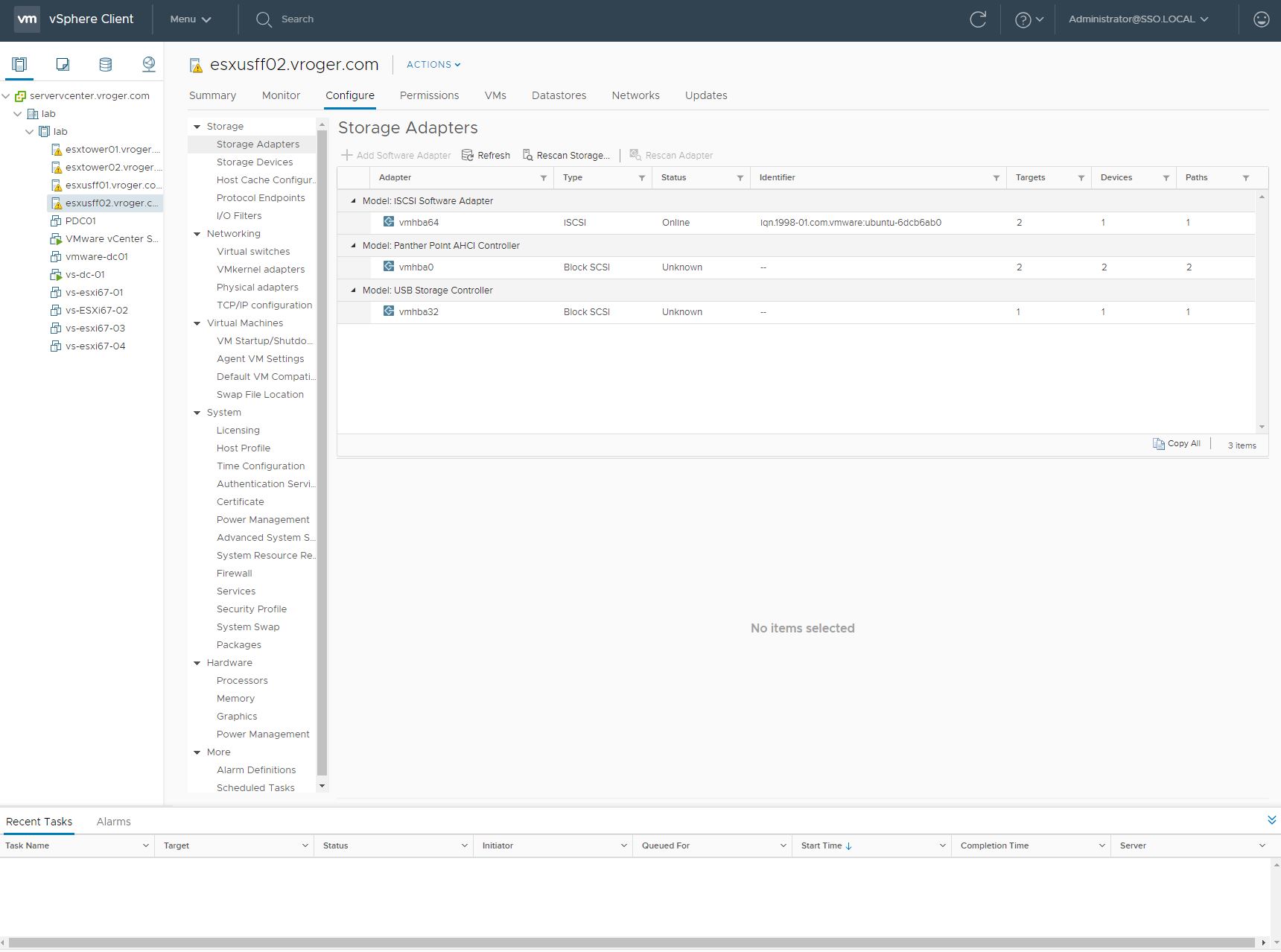Click the horizontal scrollbar at bottom
The image size is (1281, 952).
(633, 942)
